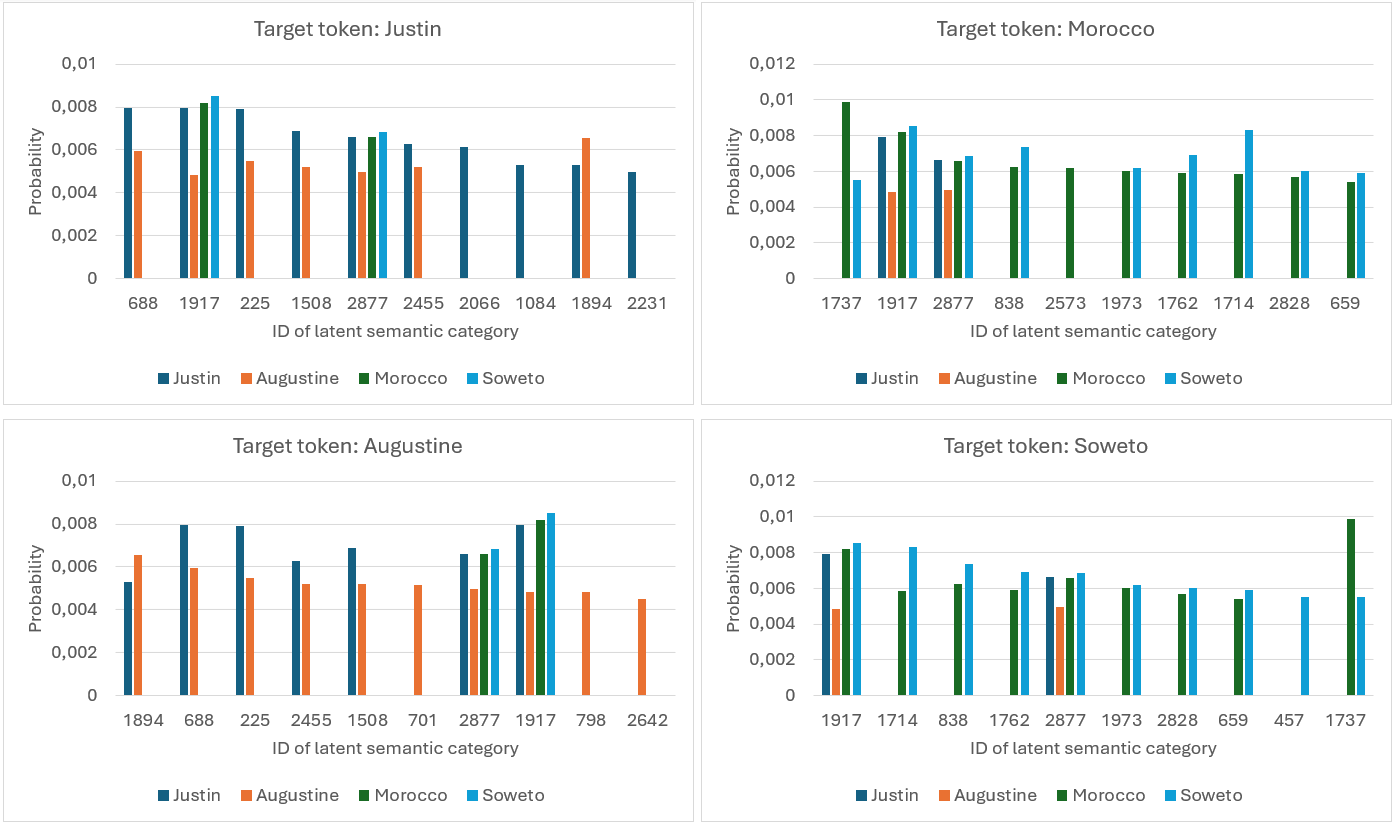Click y-axis value 0,012 in Morocco chart
Screen dimensions: 1398x828
[773, 64]
